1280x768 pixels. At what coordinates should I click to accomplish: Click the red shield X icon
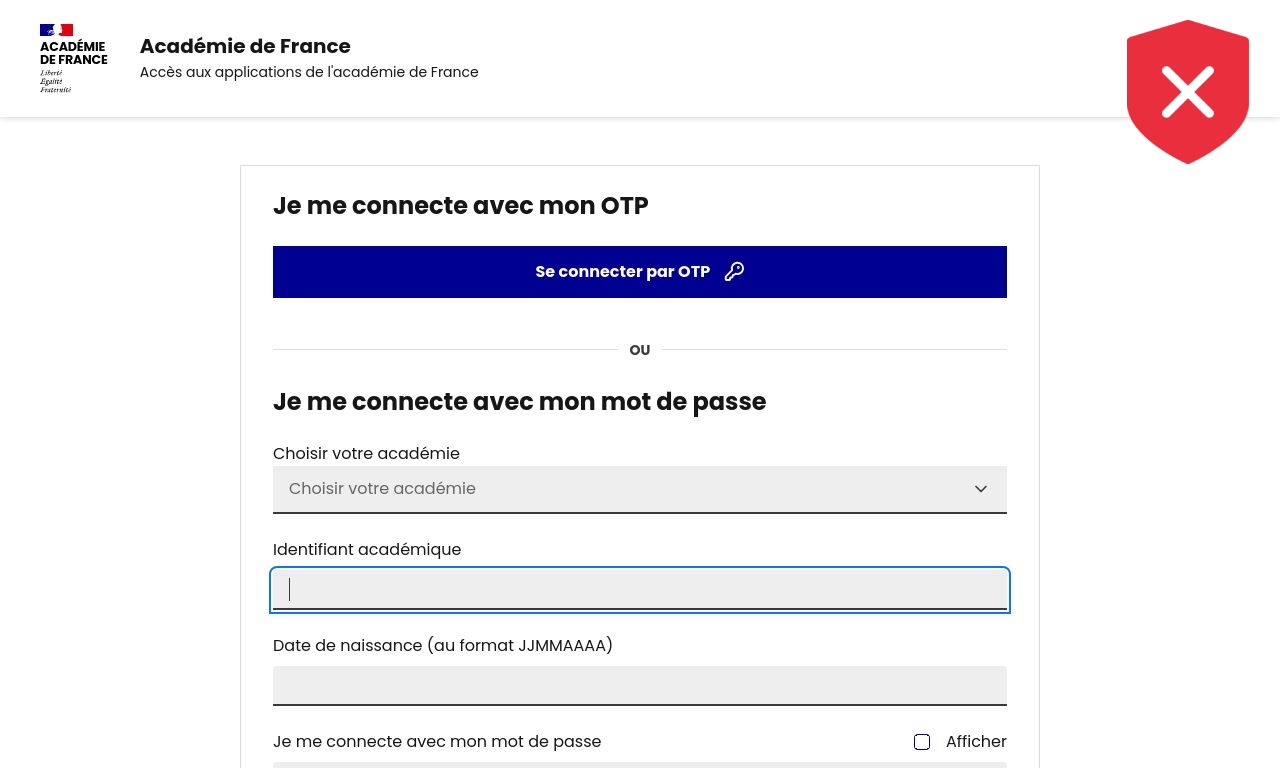coord(1188,91)
